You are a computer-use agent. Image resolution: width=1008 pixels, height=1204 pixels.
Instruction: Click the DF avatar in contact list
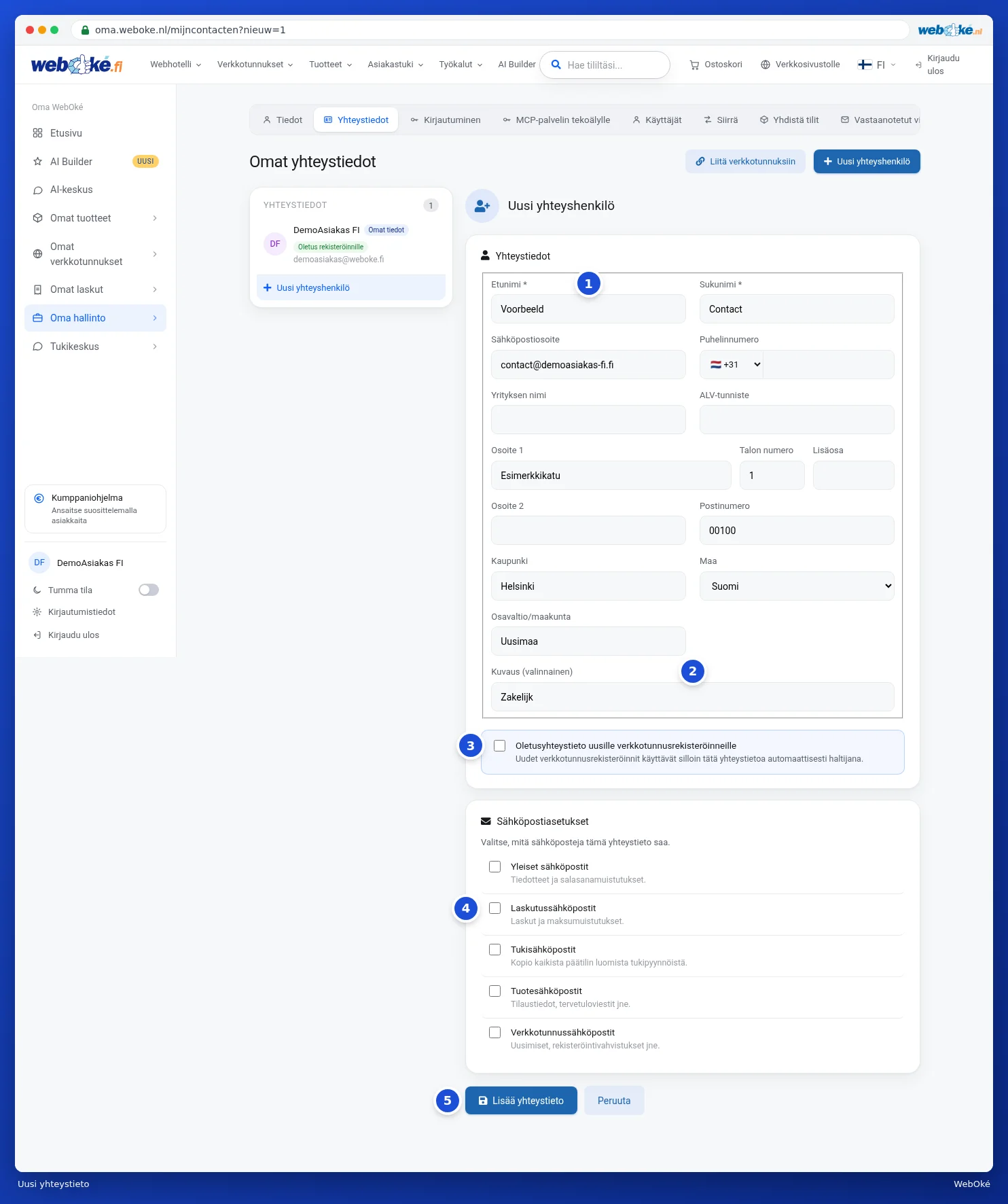275,244
